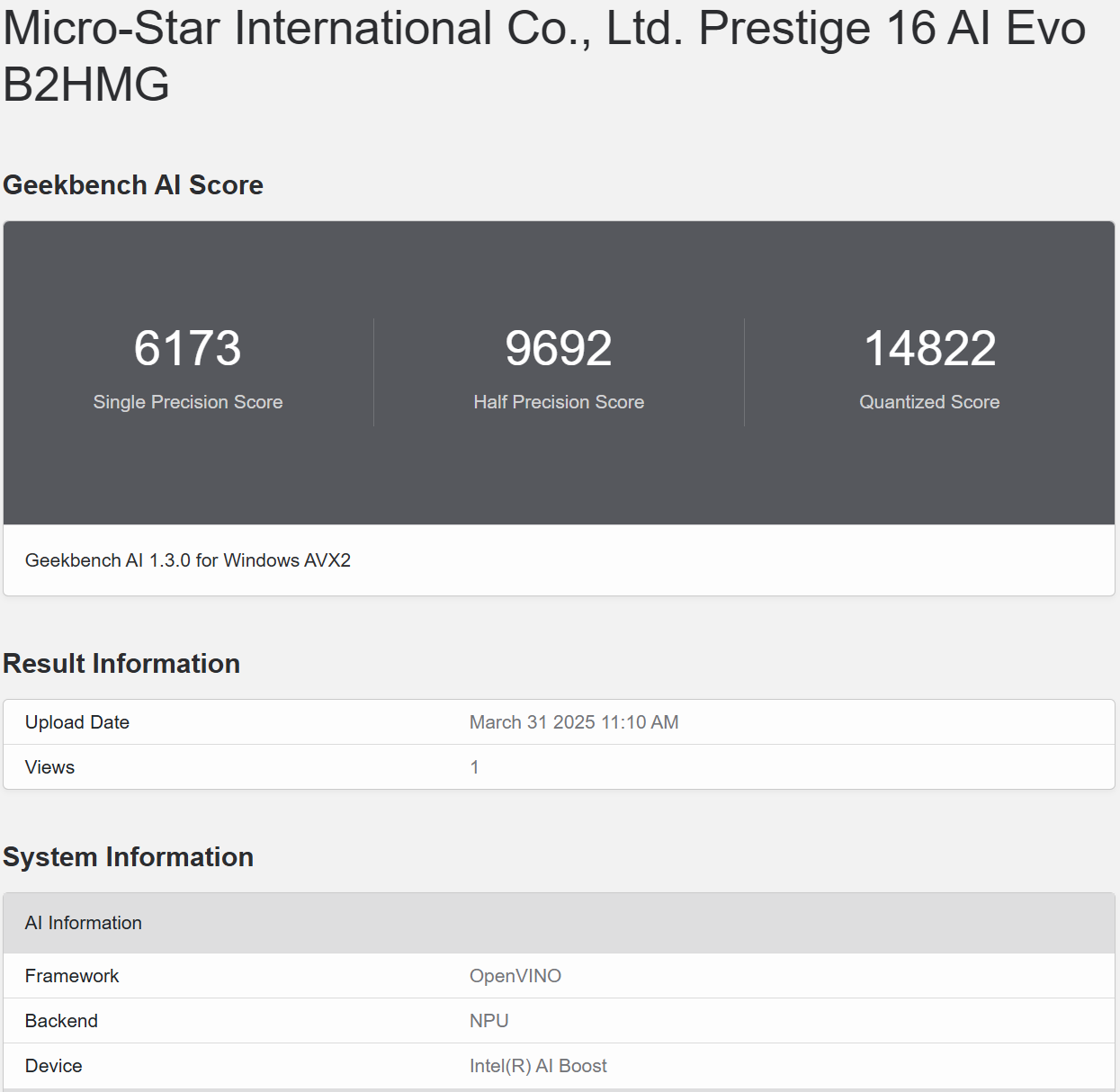Viewport: 1120px width, 1092px height.
Task: Click the Quantized Score label
Action: pyautogui.click(x=929, y=402)
